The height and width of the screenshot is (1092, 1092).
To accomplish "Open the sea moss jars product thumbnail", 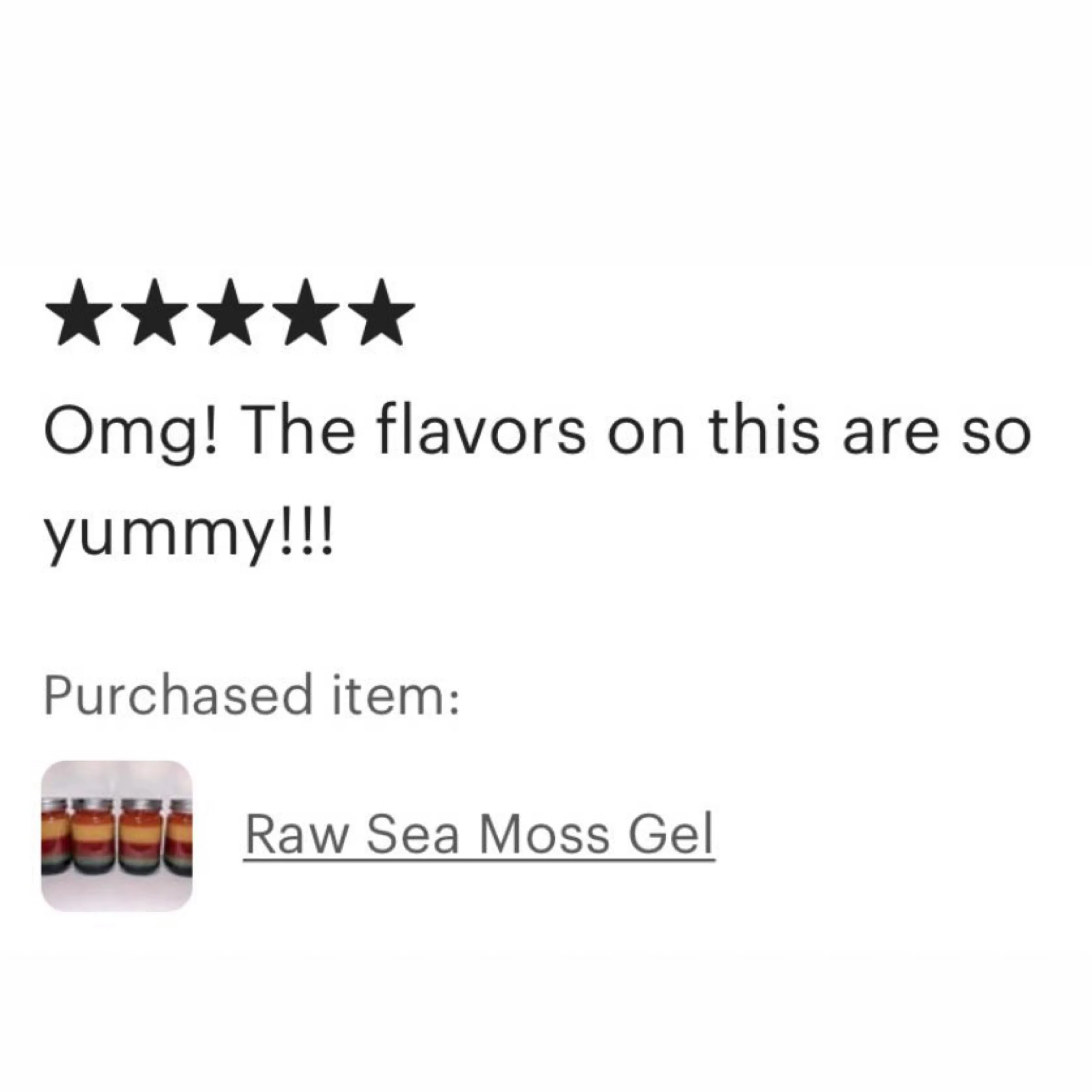I will 117,836.
